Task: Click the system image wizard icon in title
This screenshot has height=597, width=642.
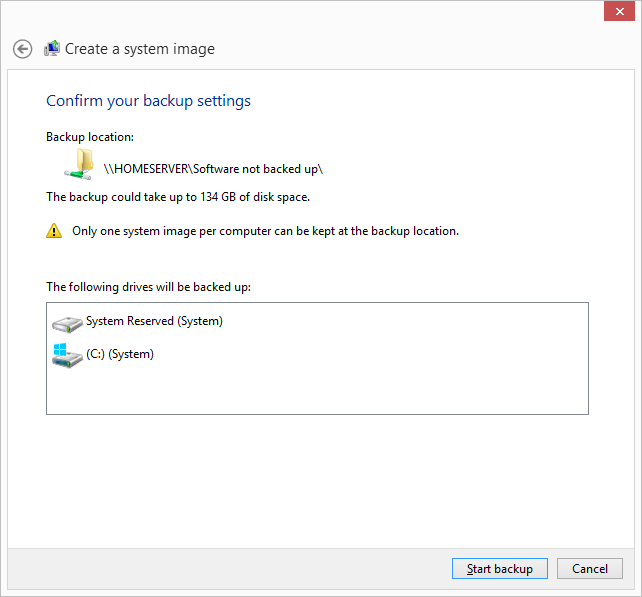Action: (x=52, y=49)
